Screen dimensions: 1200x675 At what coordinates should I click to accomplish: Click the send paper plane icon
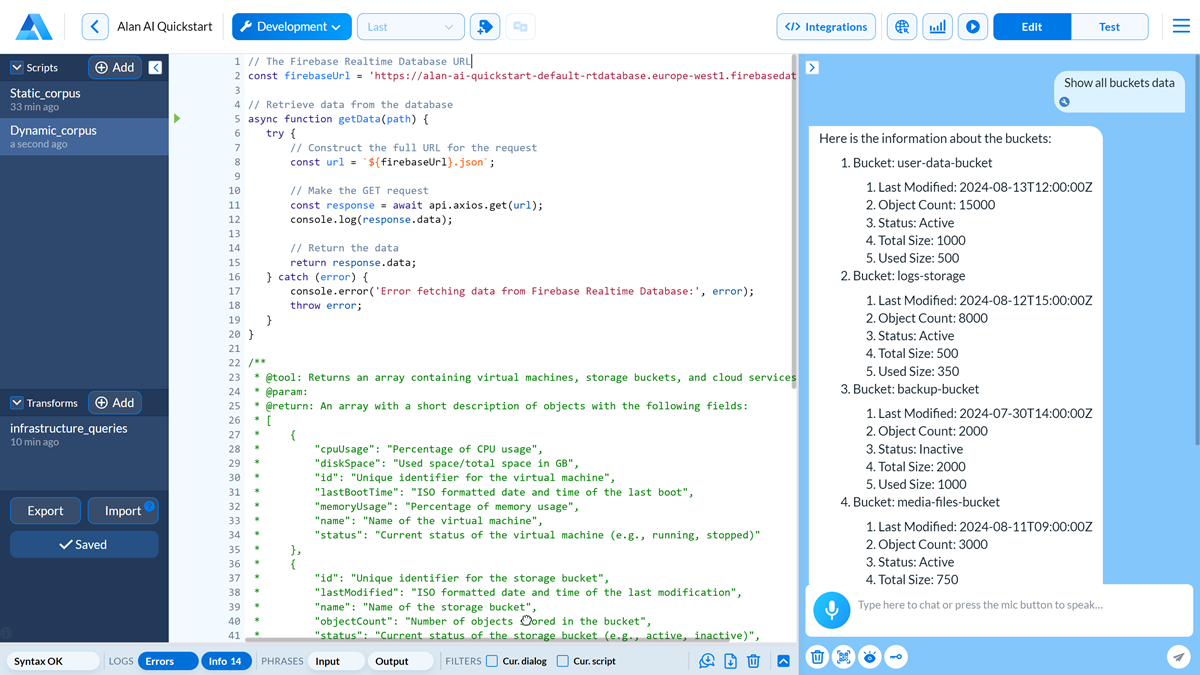[x=1178, y=657]
